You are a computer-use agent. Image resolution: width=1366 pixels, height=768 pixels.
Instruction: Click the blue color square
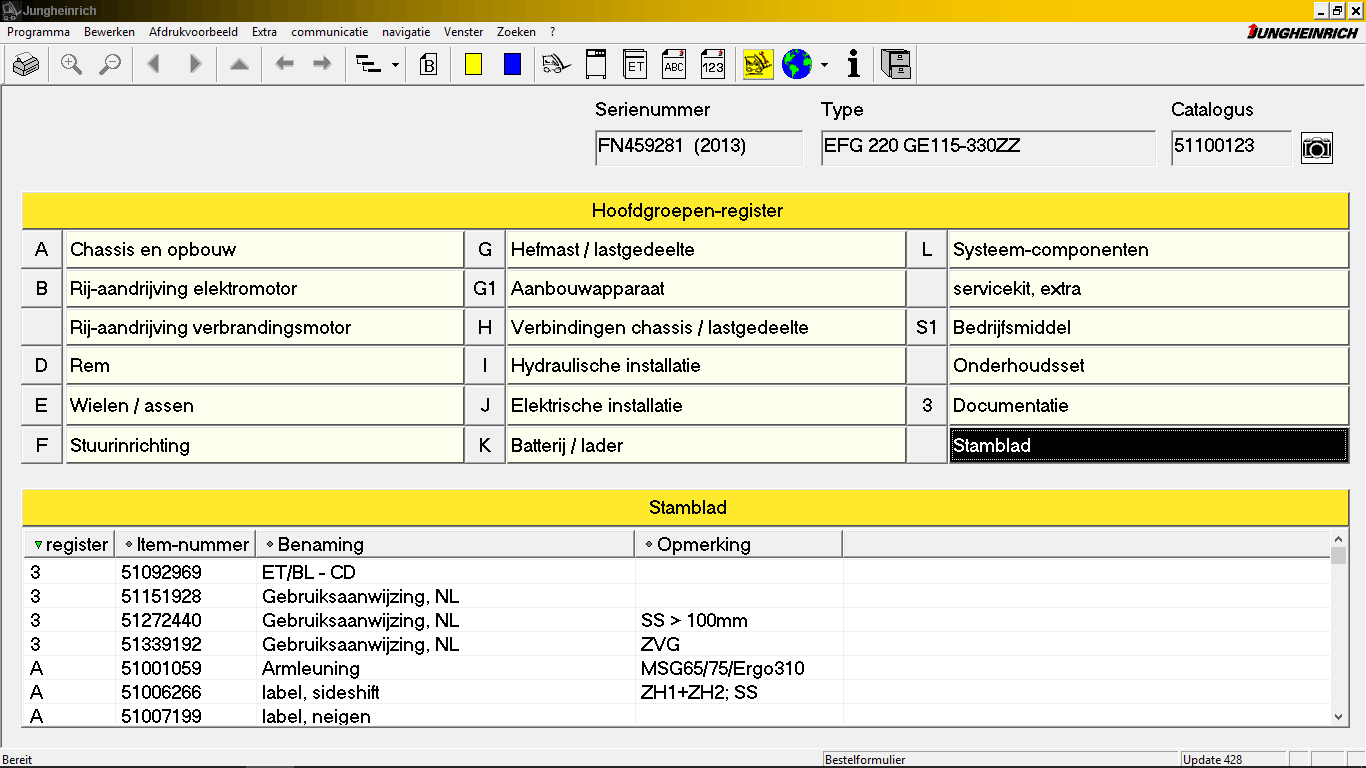click(x=512, y=65)
